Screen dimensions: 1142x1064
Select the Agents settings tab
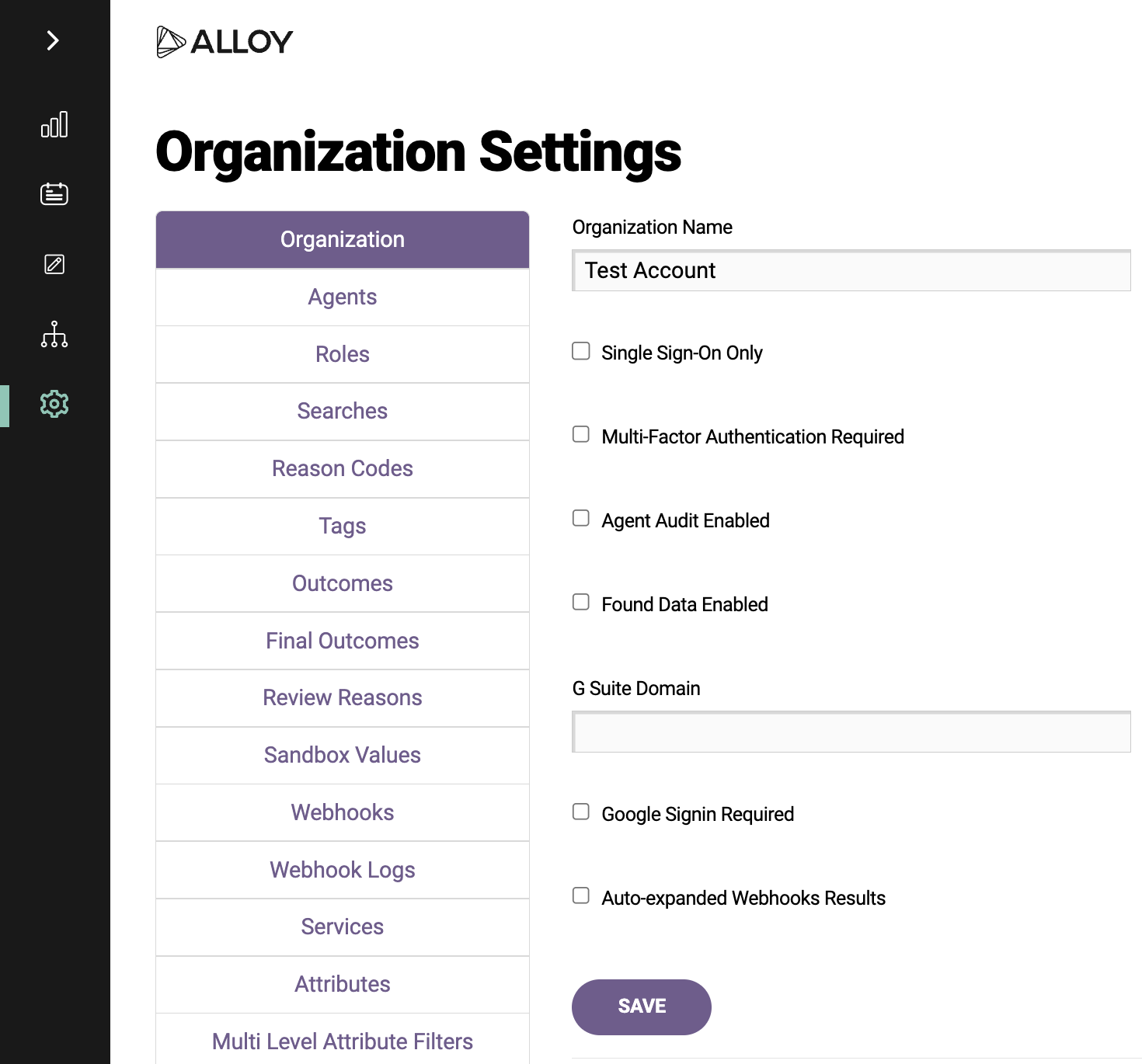pos(343,297)
